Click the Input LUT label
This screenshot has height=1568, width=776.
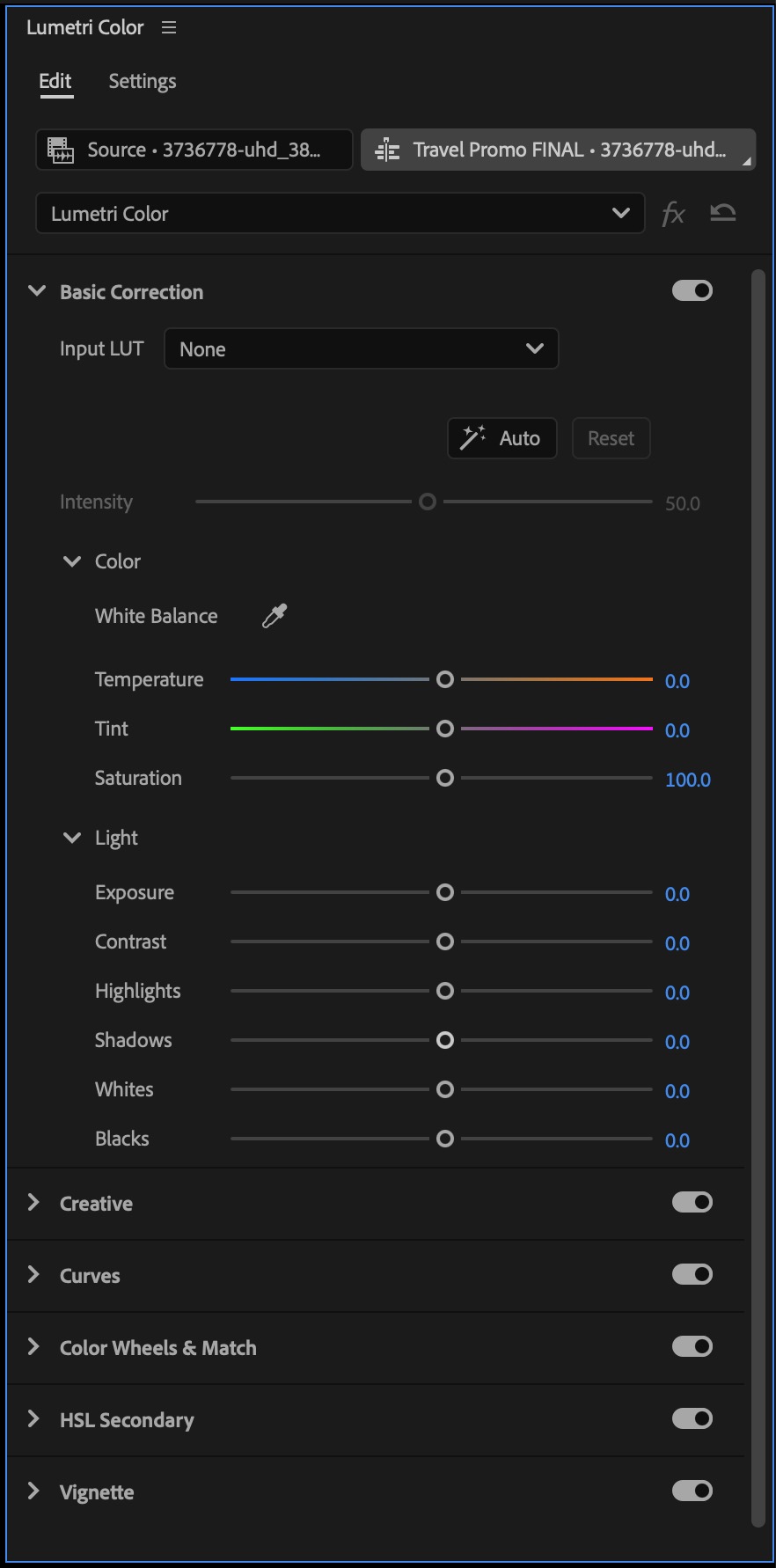(101, 348)
